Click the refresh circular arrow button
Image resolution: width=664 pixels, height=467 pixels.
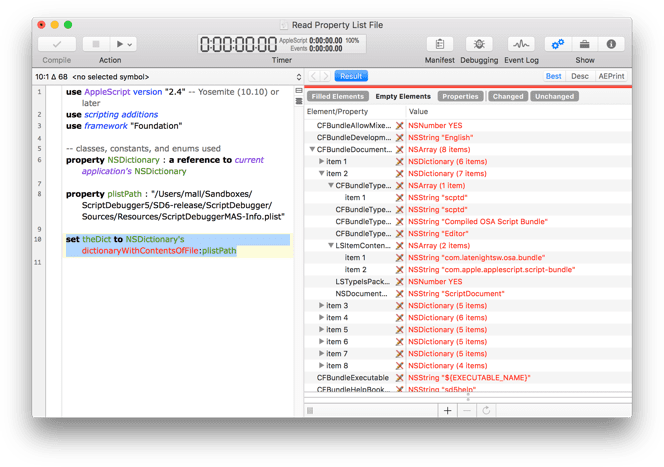486,411
